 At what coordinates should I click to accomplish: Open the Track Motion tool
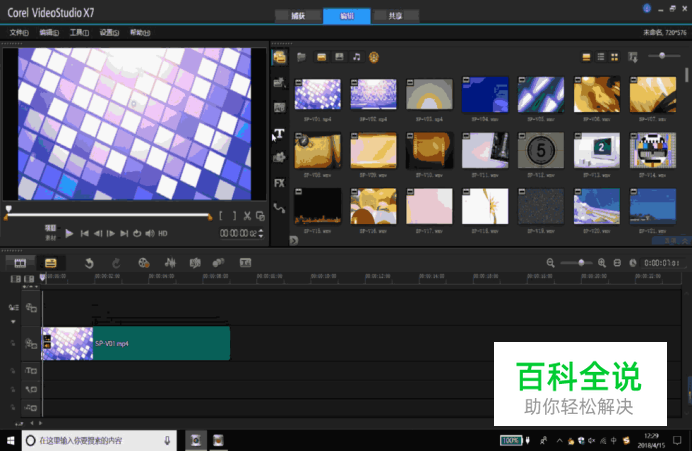pyautogui.click(x=218, y=263)
